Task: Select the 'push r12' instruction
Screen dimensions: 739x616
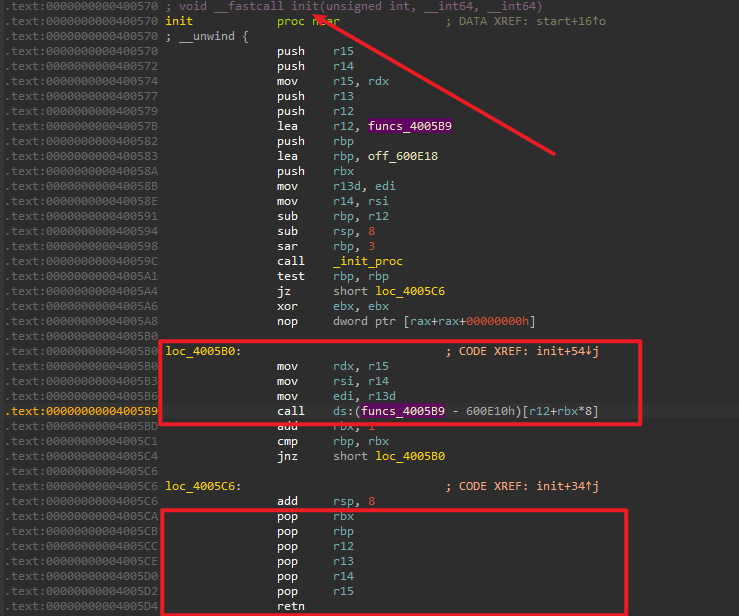Action: [315, 111]
